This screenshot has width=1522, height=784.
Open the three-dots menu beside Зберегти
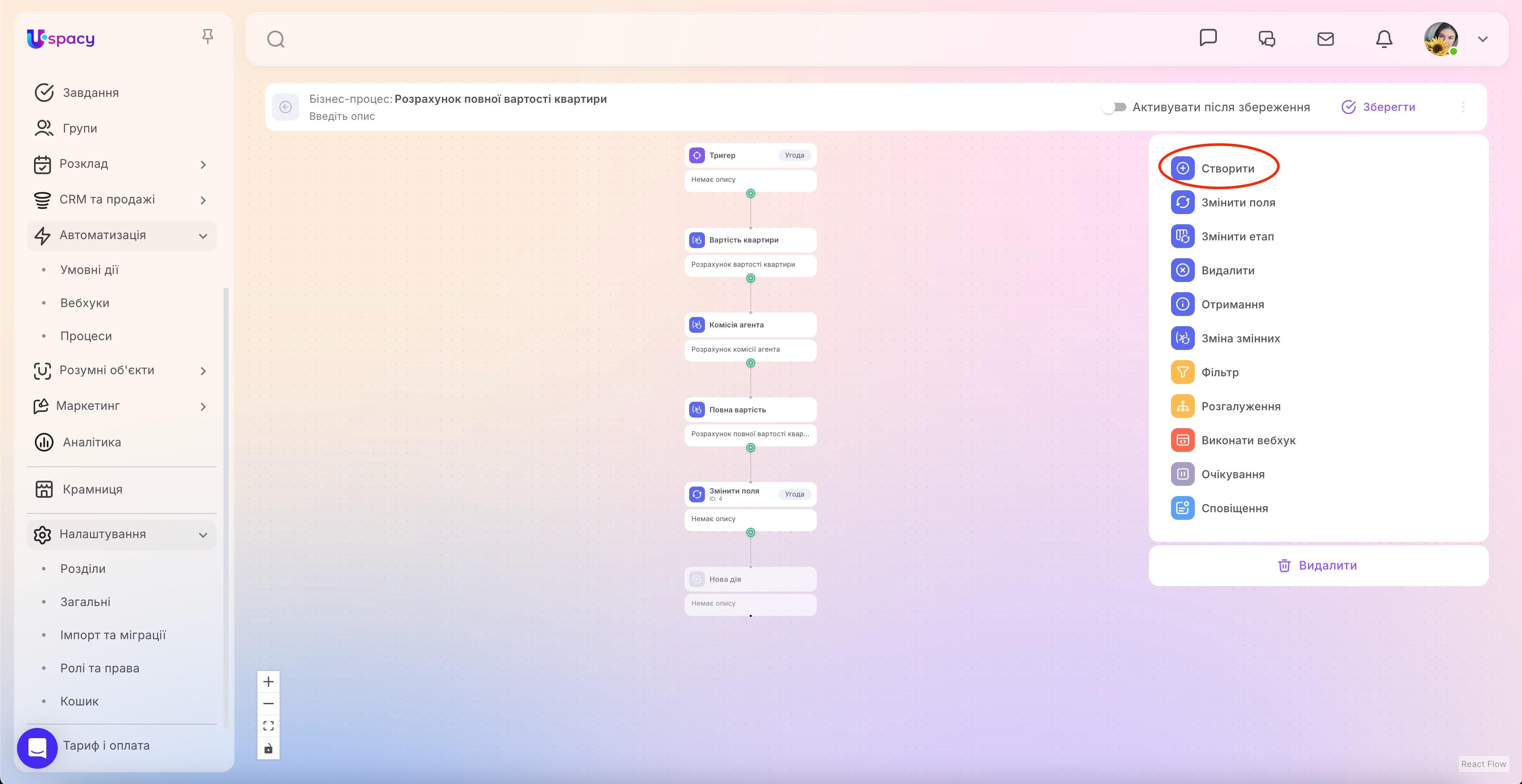[x=1463, y=107]
